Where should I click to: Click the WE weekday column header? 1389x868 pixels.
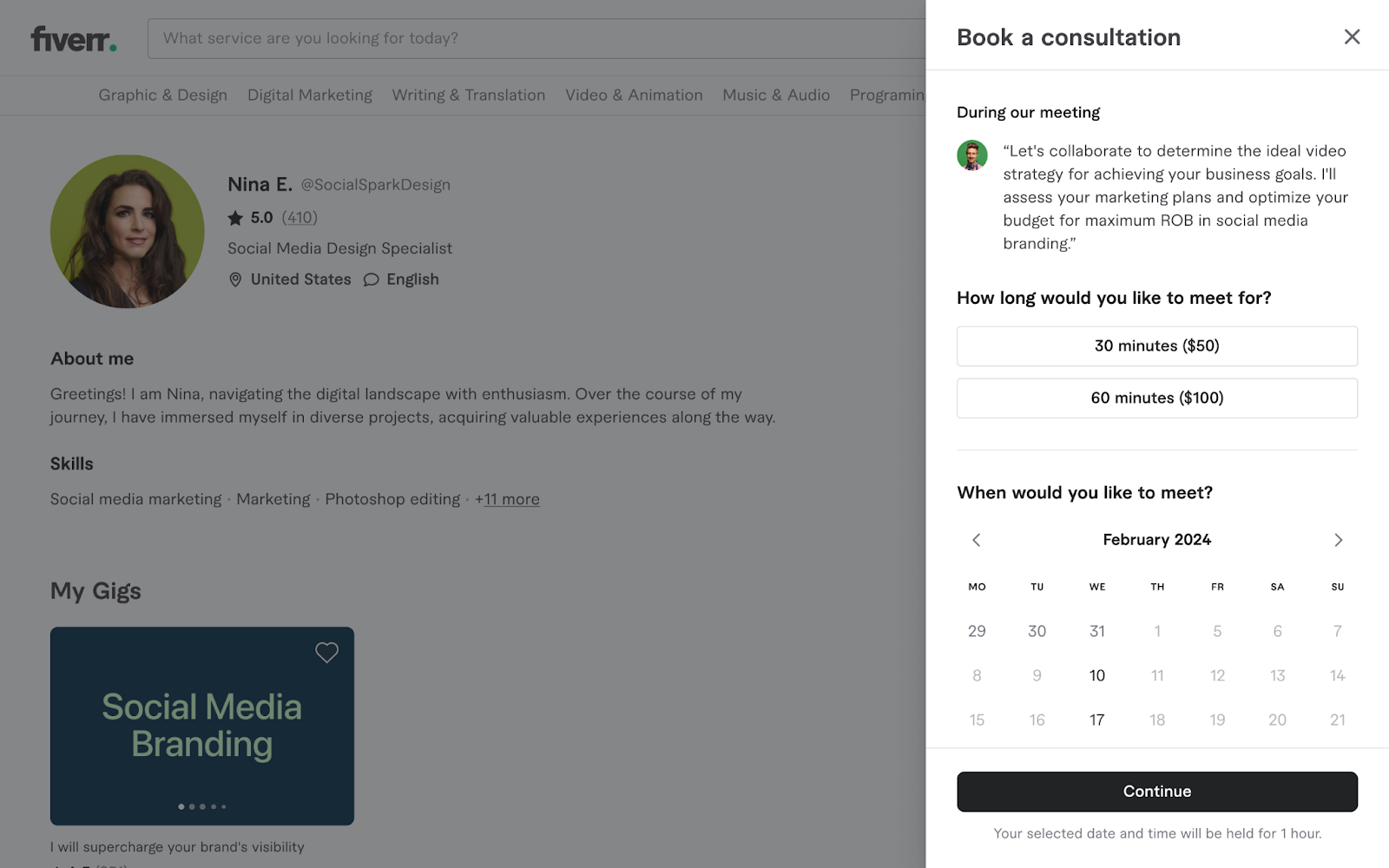[x=1097, y=587]
